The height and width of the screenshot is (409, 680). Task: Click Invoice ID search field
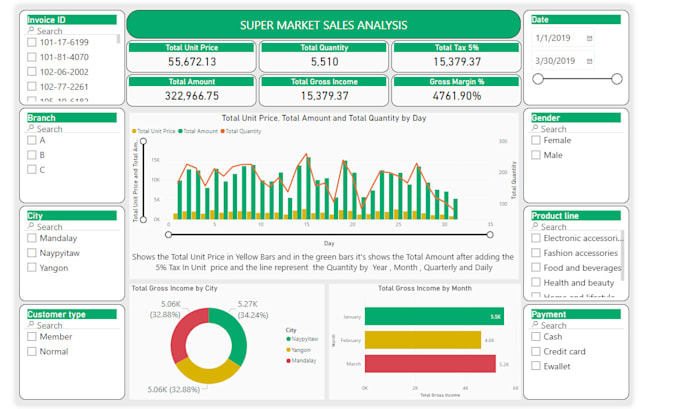pyautogui.click(x=73, y=31)
